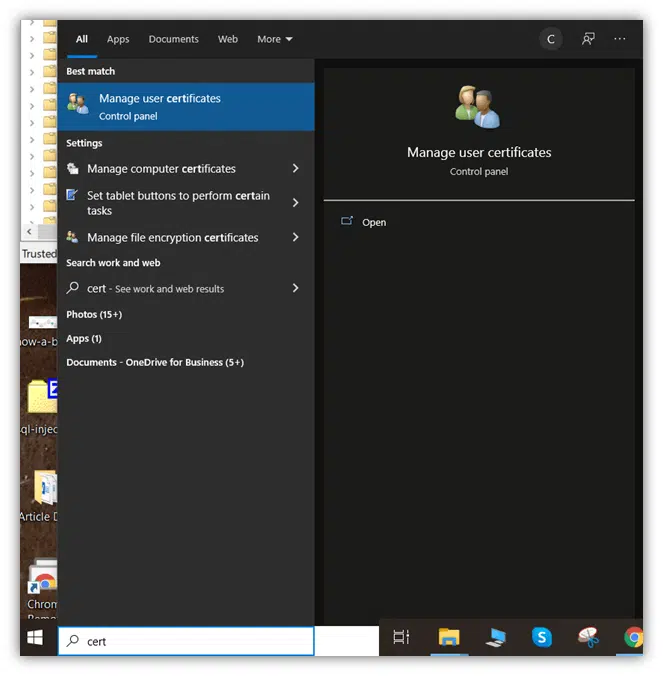Expand the Apps (1) results group

click(84, 338)
